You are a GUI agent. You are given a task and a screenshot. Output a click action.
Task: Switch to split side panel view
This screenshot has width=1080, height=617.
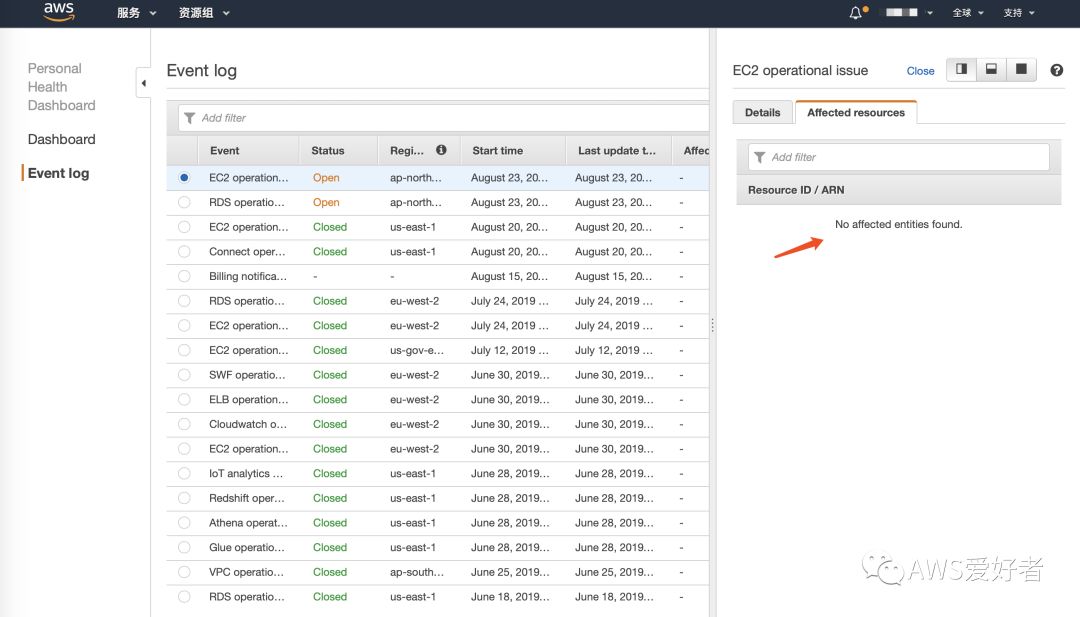(962, 70)
